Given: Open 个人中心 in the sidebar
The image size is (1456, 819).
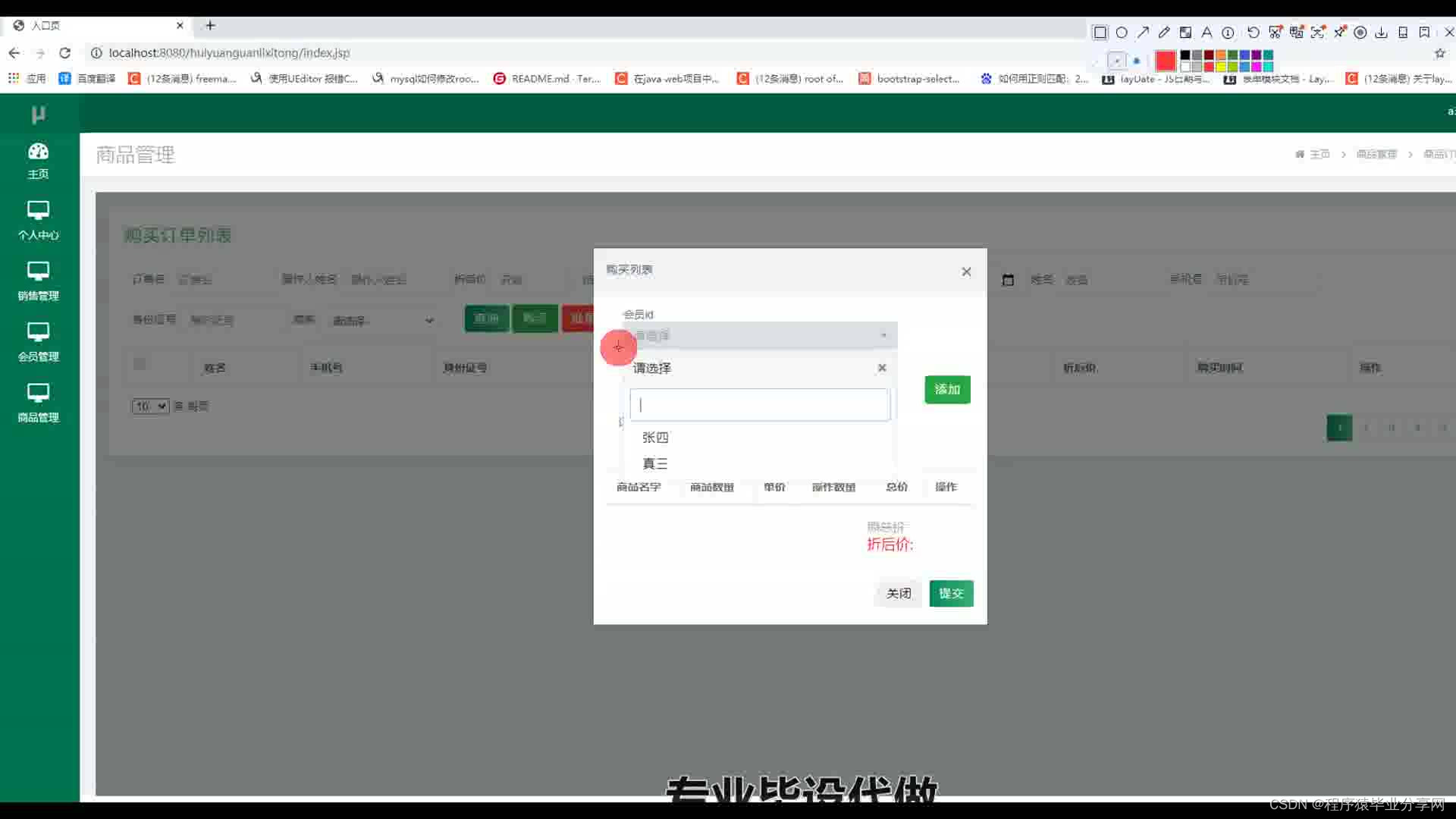Looking at the screenshot, I should point(38,221).
